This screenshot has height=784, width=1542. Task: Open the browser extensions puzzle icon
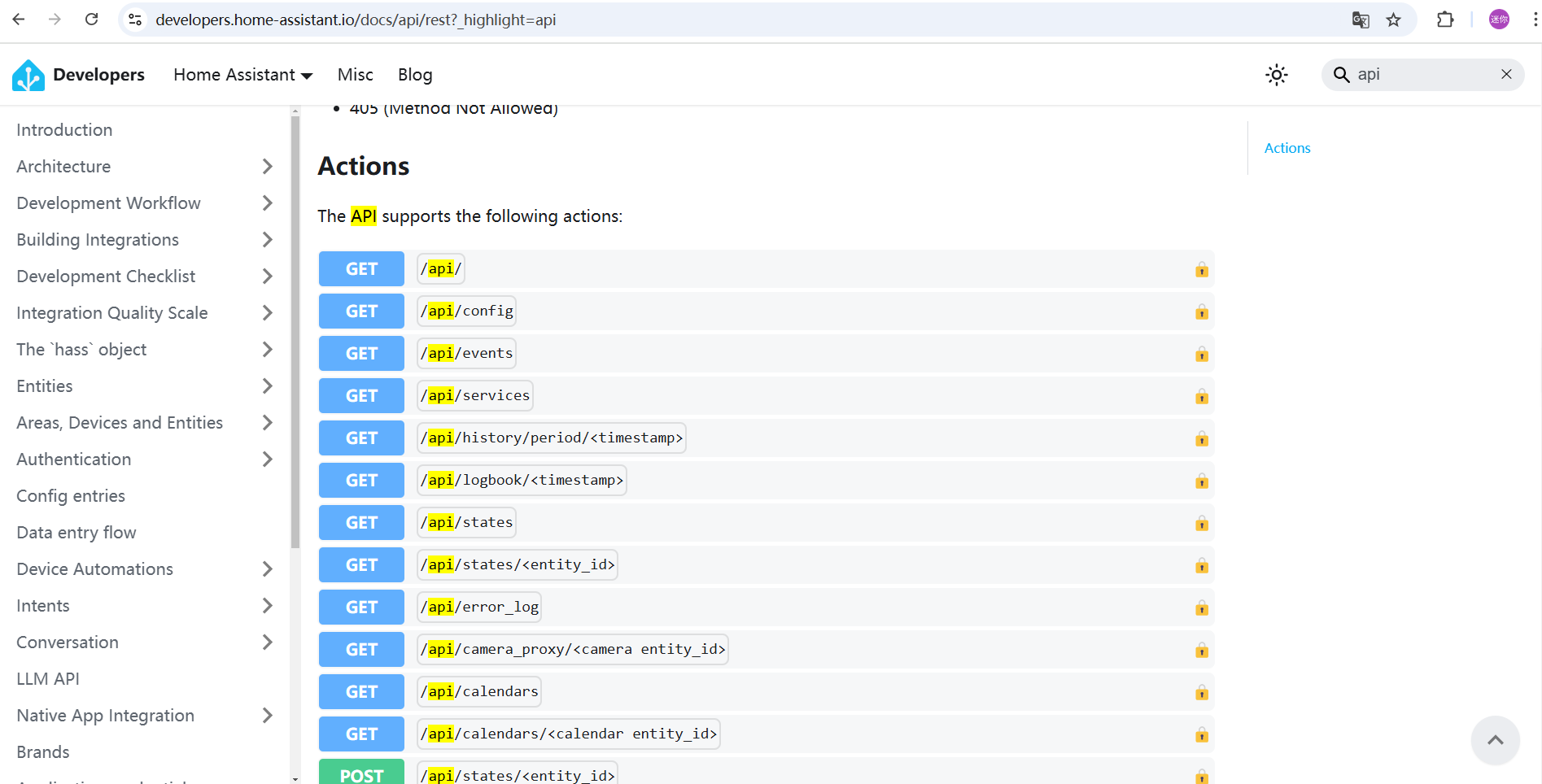pyautogui.click(x=1445, y=20)
